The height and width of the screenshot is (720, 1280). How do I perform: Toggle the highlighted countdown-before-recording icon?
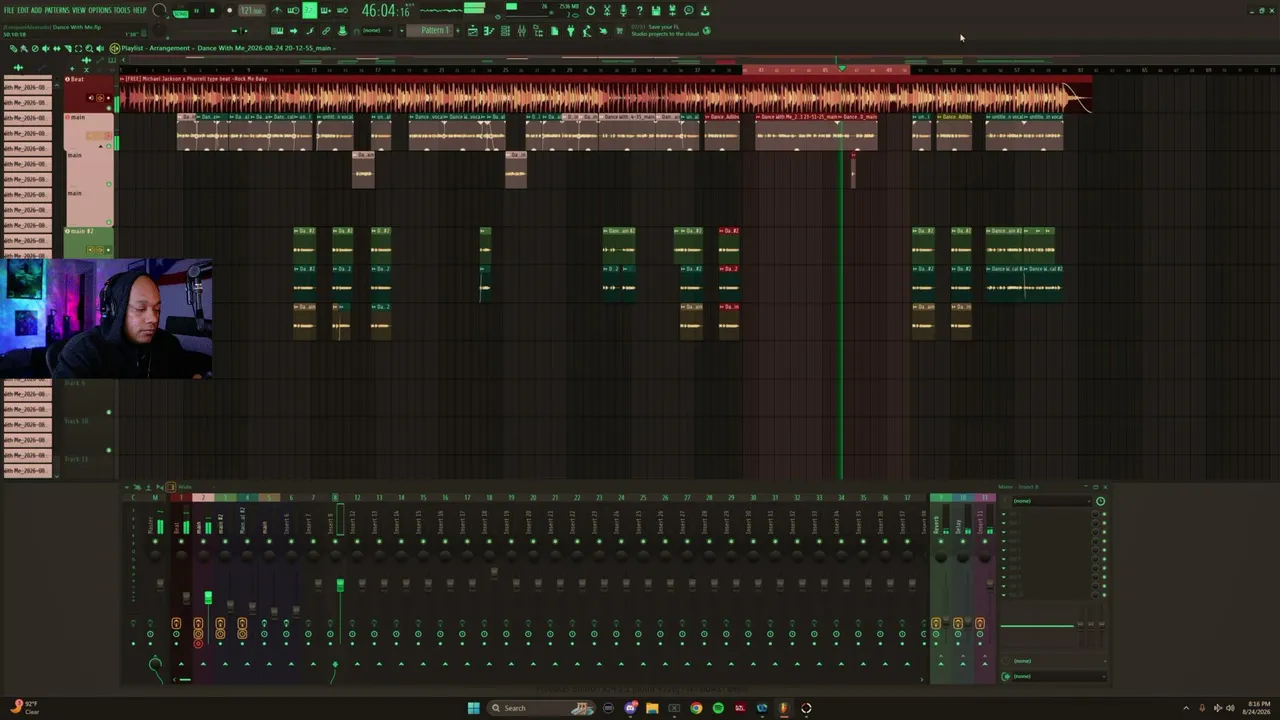309,11
